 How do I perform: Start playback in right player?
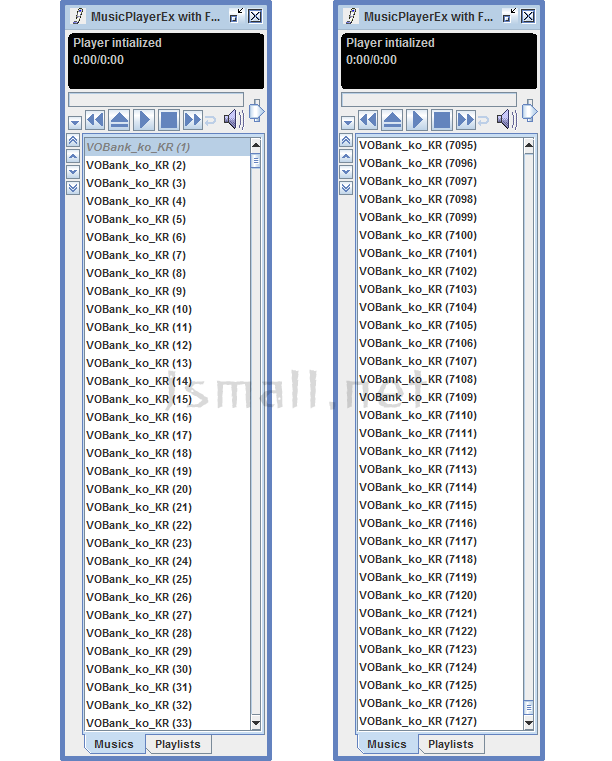(x=417, y=120)
